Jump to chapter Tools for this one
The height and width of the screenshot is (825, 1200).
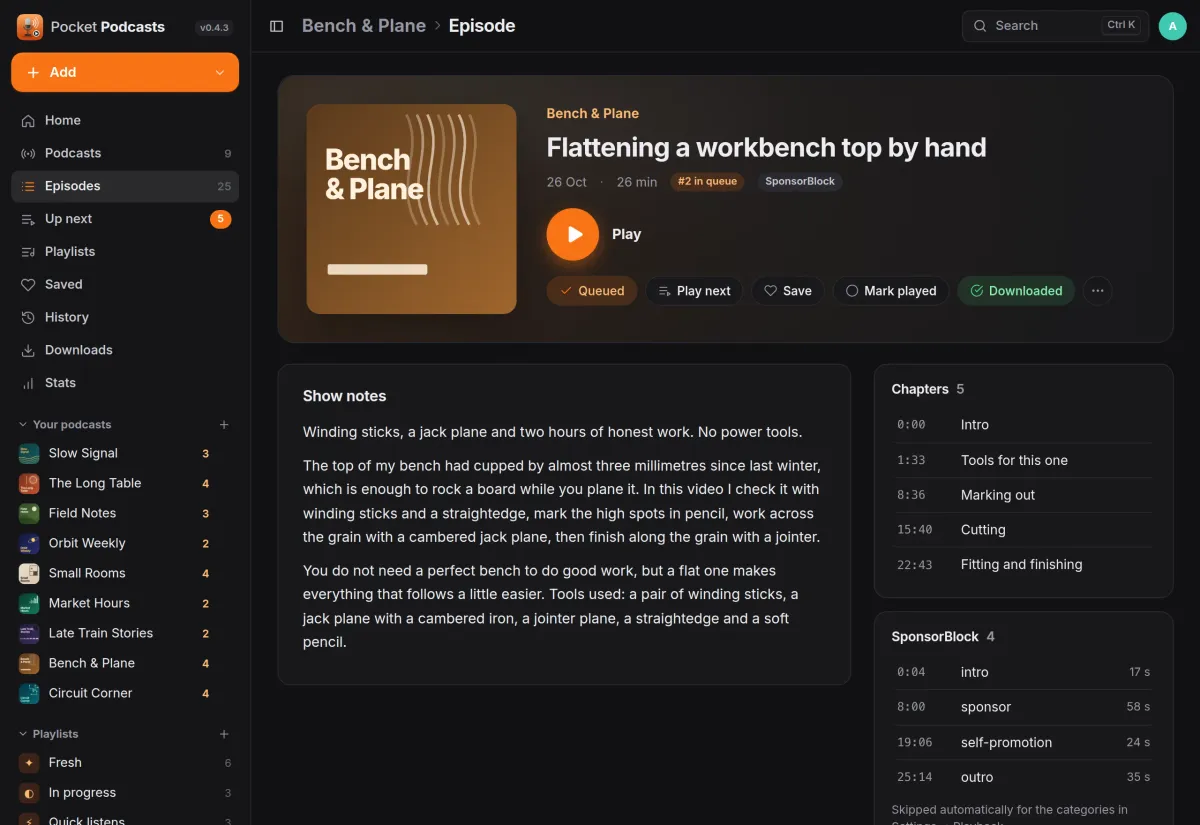[x=1023, y=460]
